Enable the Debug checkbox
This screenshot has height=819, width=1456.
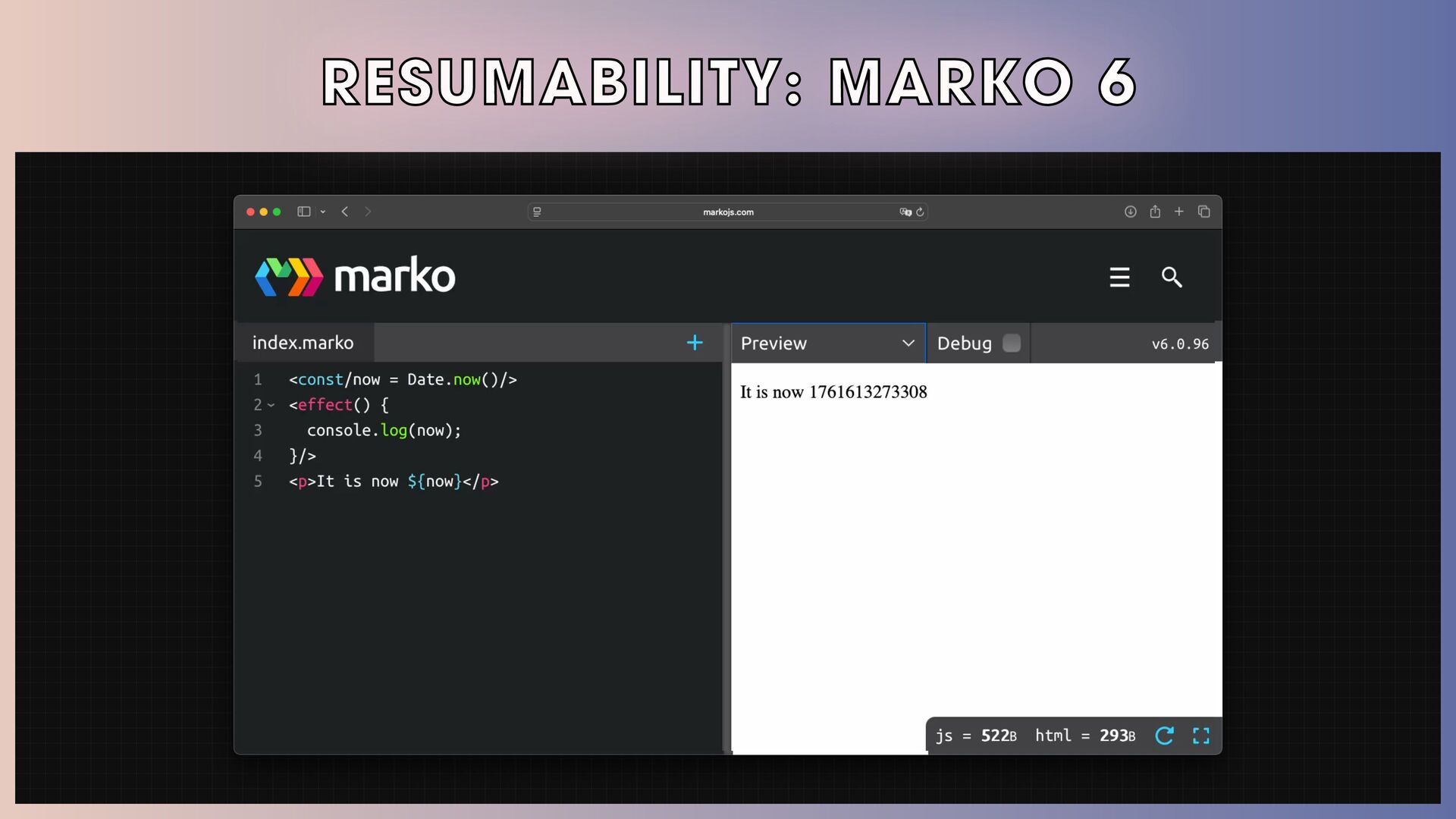tap(1012, 344)
